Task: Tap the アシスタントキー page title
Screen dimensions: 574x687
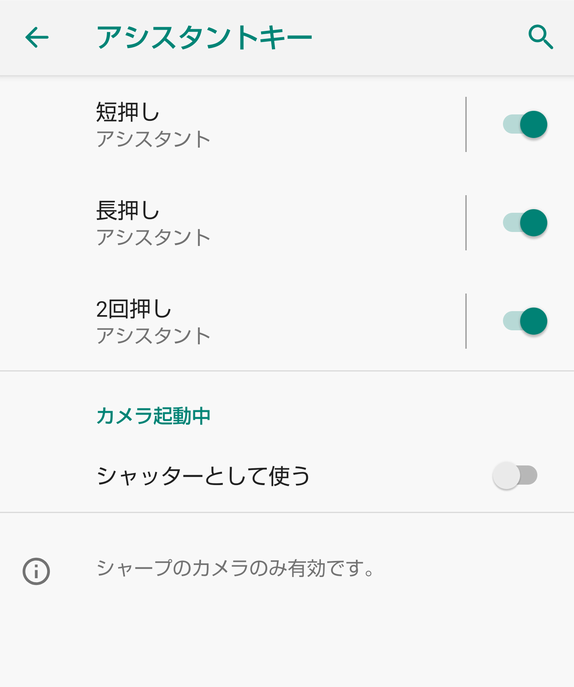Action: point(204,38)
